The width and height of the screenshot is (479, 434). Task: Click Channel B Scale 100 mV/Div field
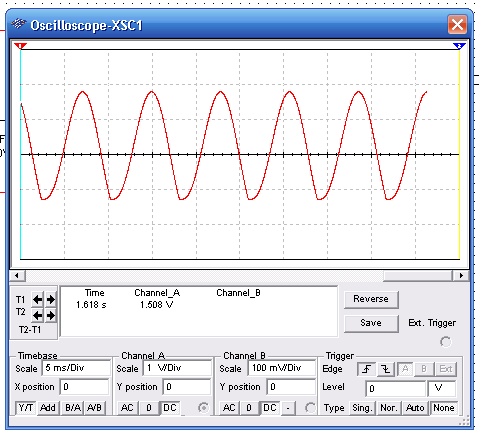click(x=282, y=368)
